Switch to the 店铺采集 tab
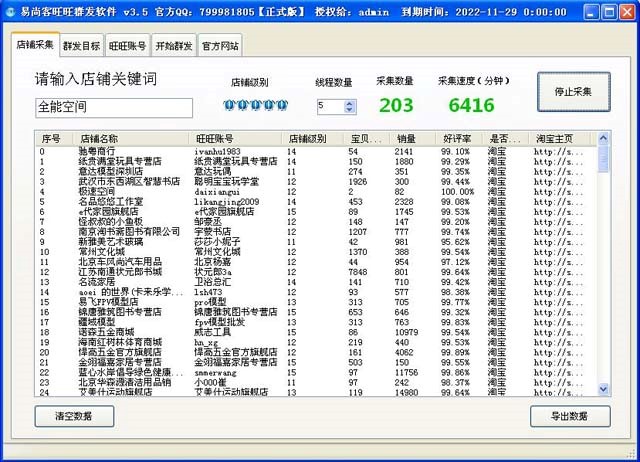Image resolution: width=640 pixels, height=462 pixels. [x=35, y=44]
